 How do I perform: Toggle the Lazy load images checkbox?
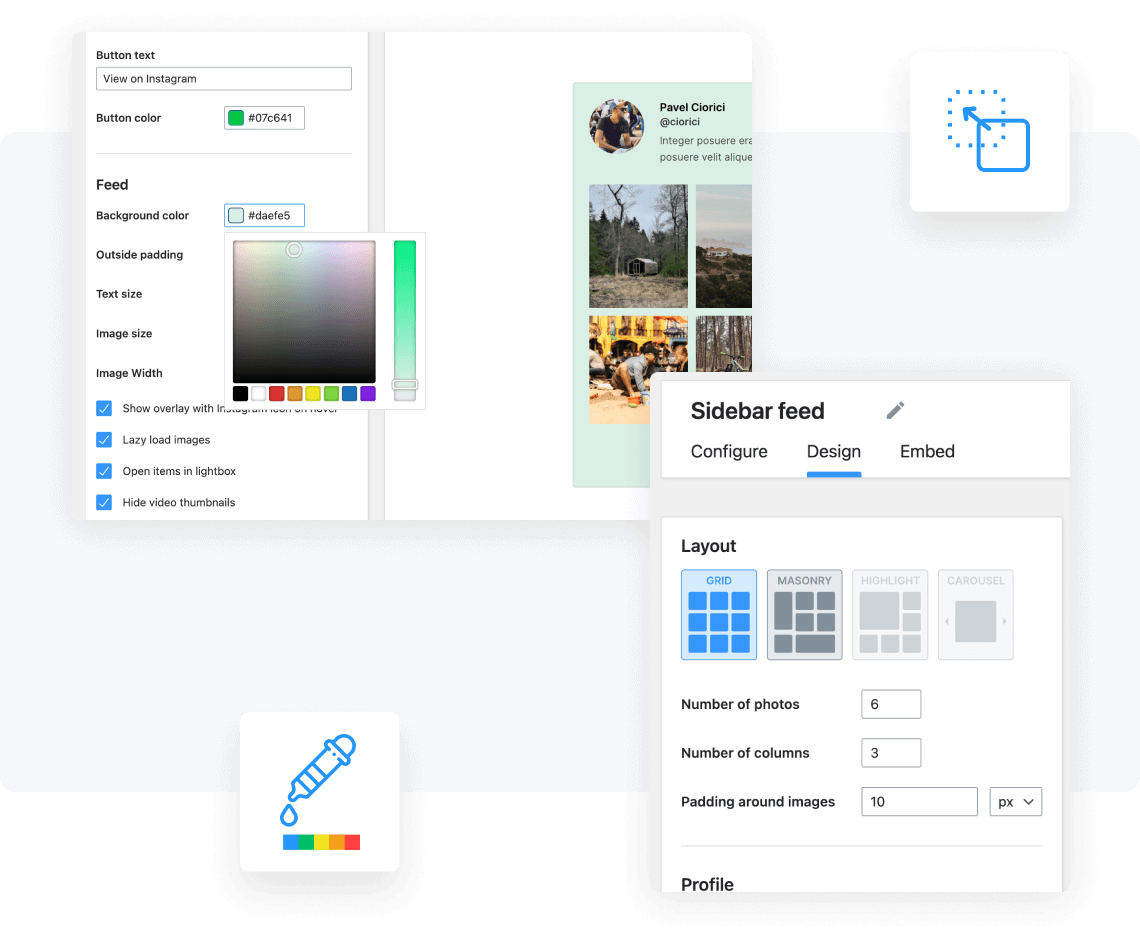104,439
